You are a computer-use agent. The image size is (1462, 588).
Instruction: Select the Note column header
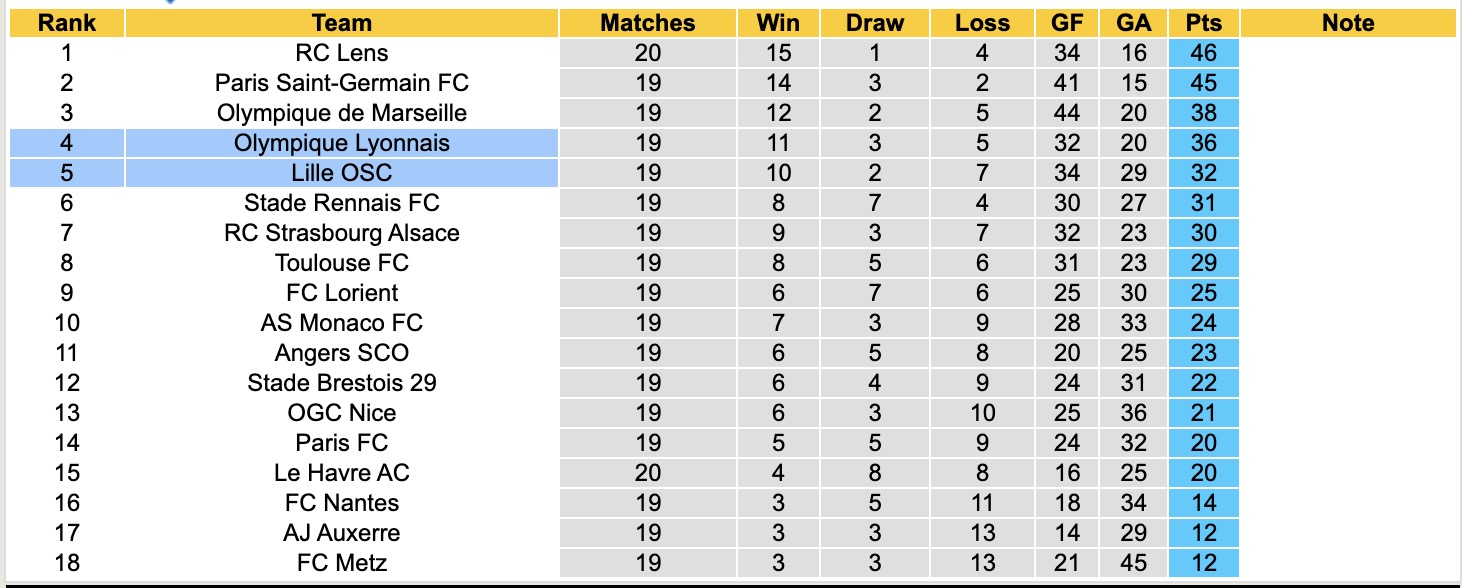pyautogui.click(x=1348, y=23)
